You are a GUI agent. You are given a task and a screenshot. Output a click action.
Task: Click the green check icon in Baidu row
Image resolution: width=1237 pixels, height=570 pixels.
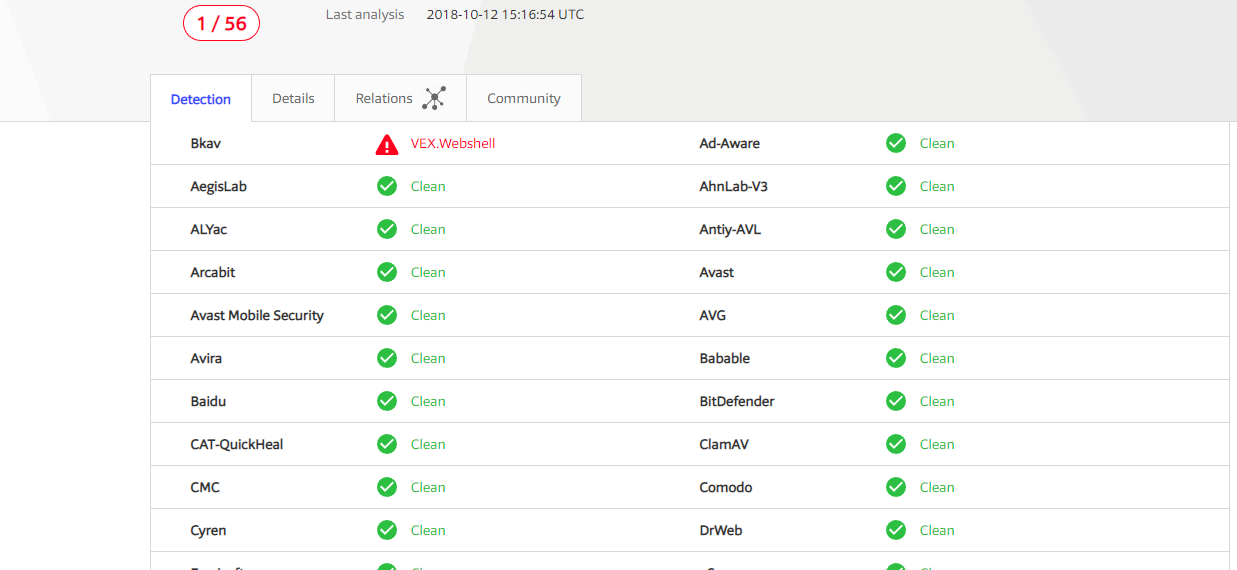point(387,401)
